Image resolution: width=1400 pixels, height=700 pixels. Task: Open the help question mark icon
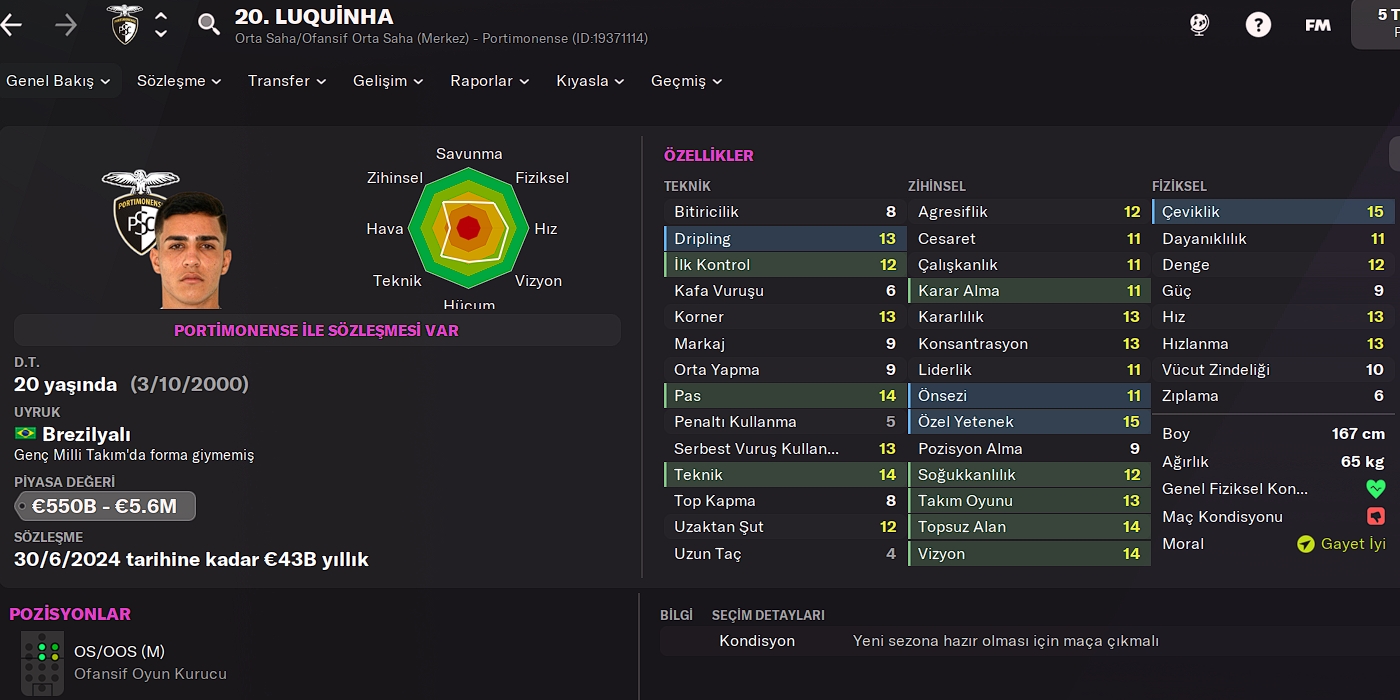(x=1258, y=25)
